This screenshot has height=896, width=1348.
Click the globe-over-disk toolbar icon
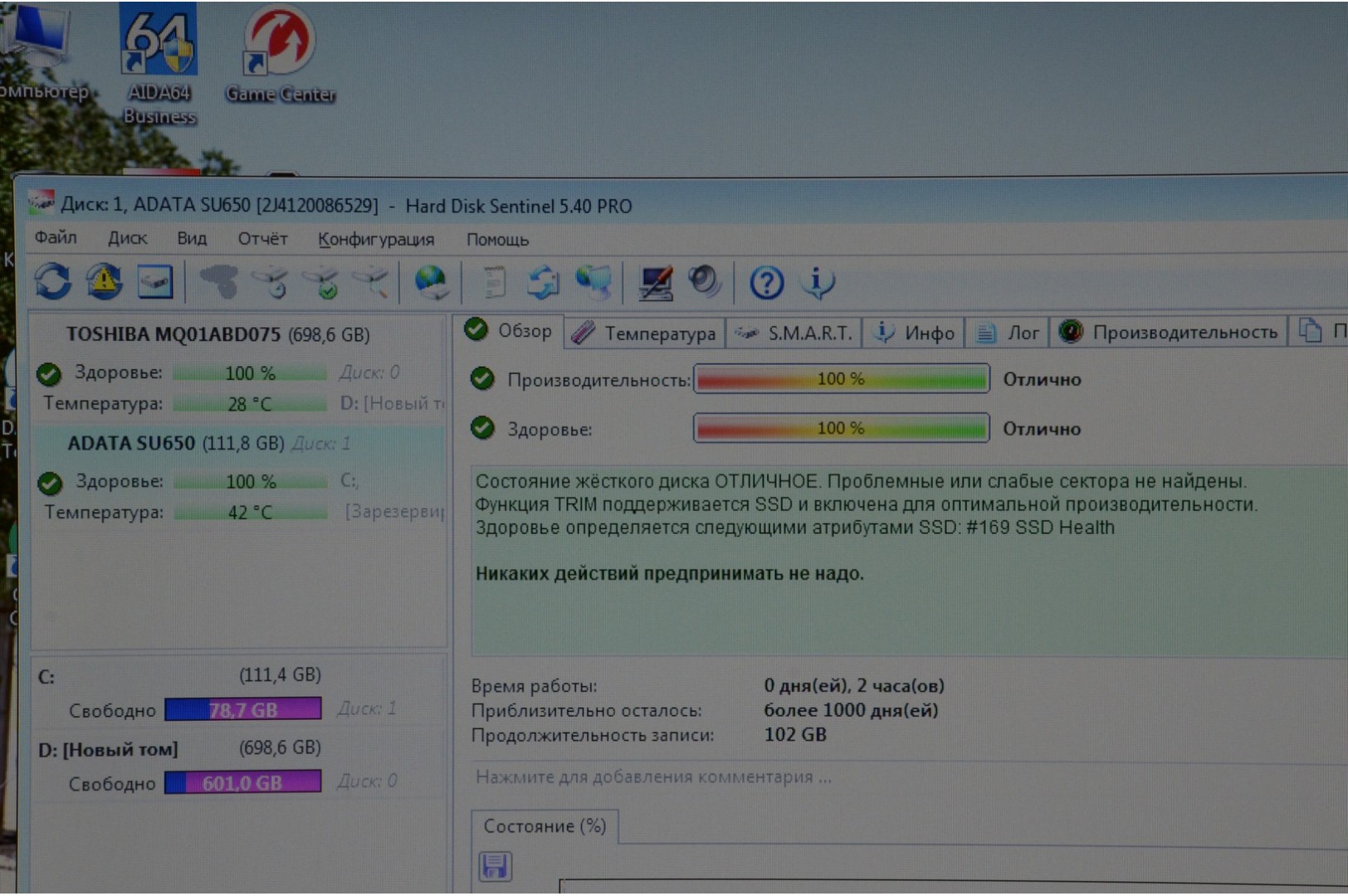tap(432, 283)
